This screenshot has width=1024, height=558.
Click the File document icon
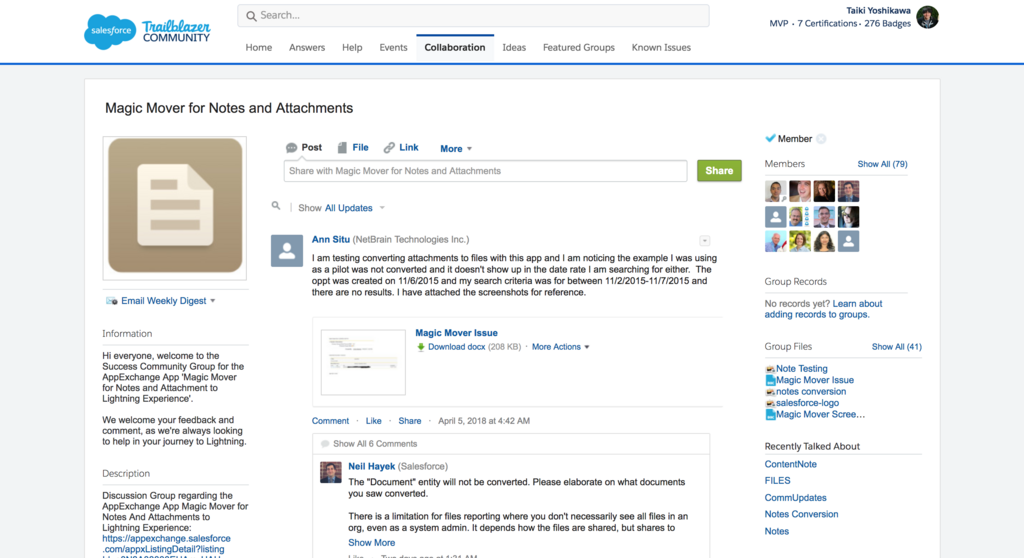(342, 148)
